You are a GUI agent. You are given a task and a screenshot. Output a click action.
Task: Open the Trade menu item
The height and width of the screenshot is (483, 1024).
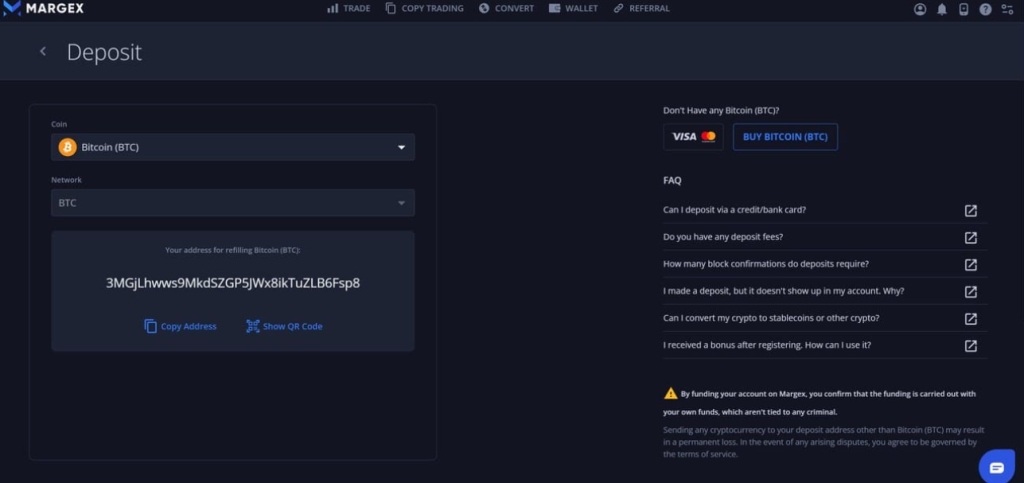[348, 9]
